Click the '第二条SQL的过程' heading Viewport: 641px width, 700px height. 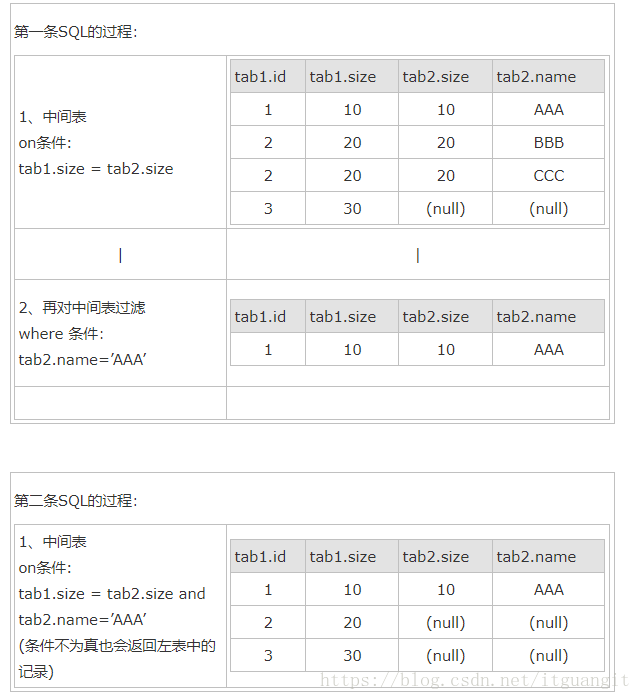click(75, 500)
